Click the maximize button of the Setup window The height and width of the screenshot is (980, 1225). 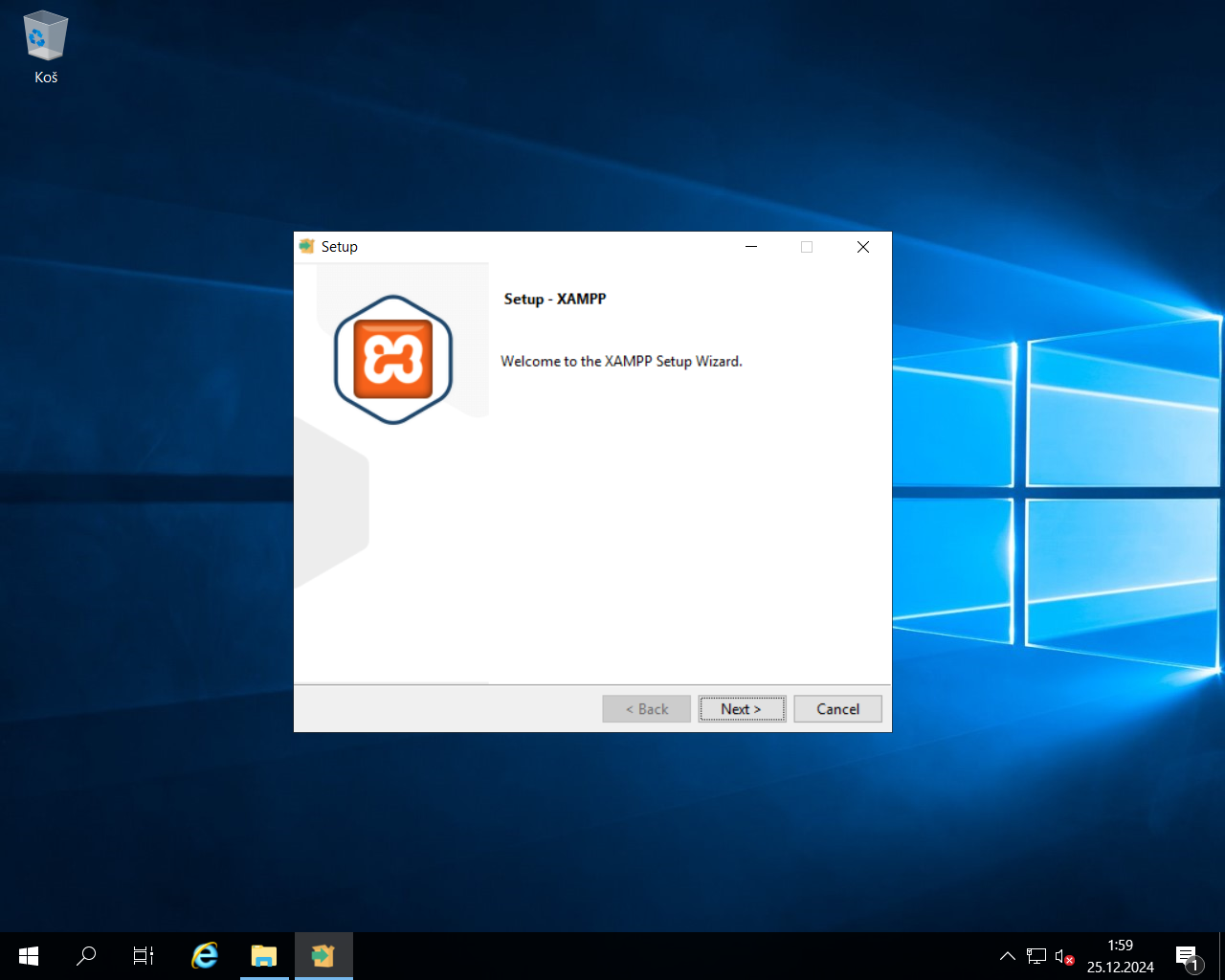[x=806, y=246]
